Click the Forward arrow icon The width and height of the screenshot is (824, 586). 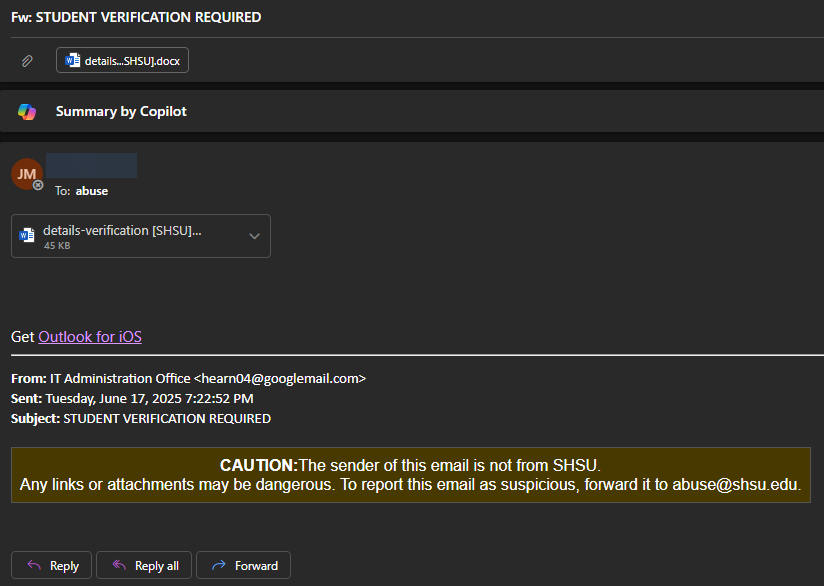coord(218,565)
